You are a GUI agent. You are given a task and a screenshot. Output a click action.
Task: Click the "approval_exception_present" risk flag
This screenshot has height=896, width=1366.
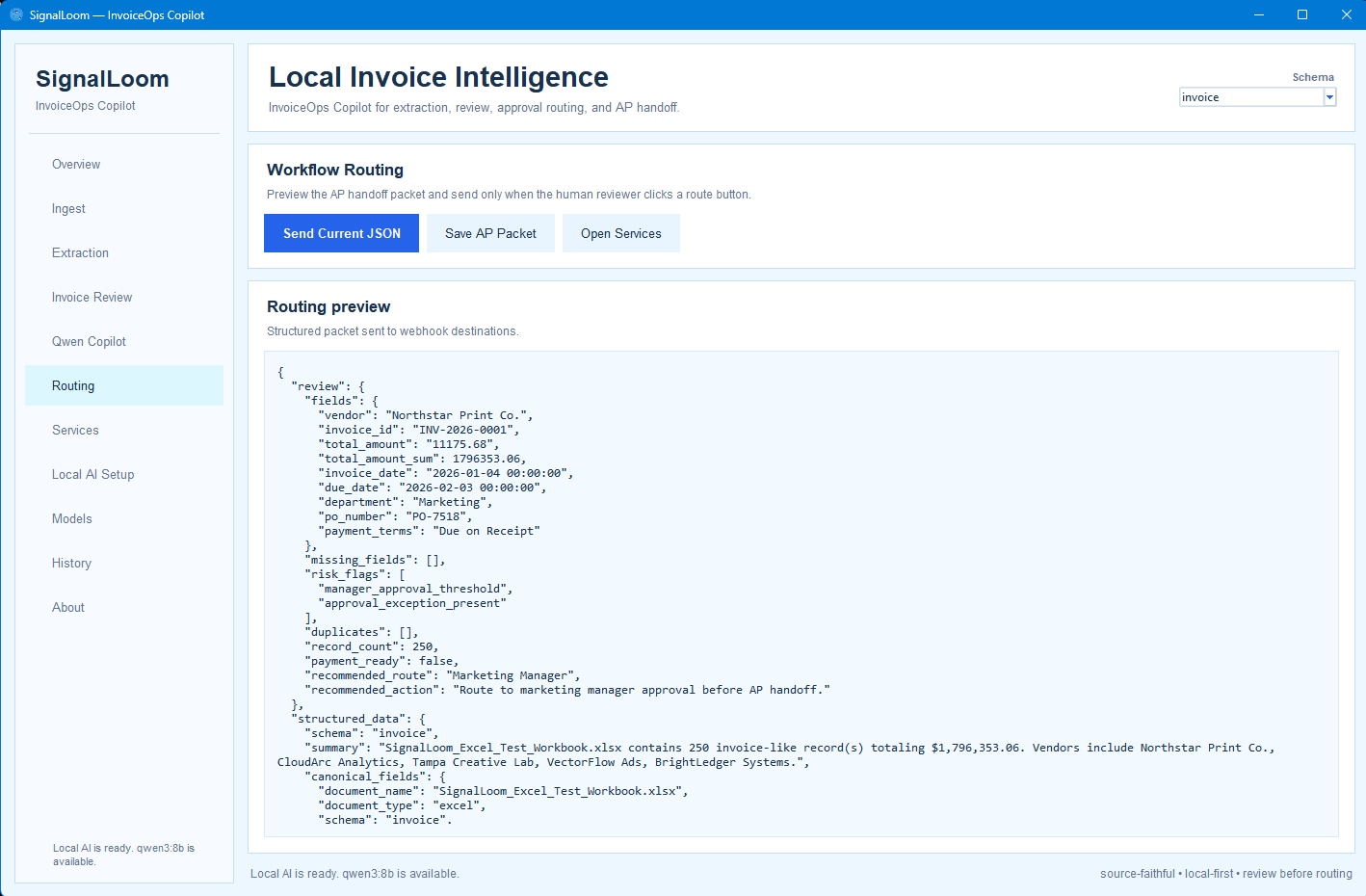point(412,603)
